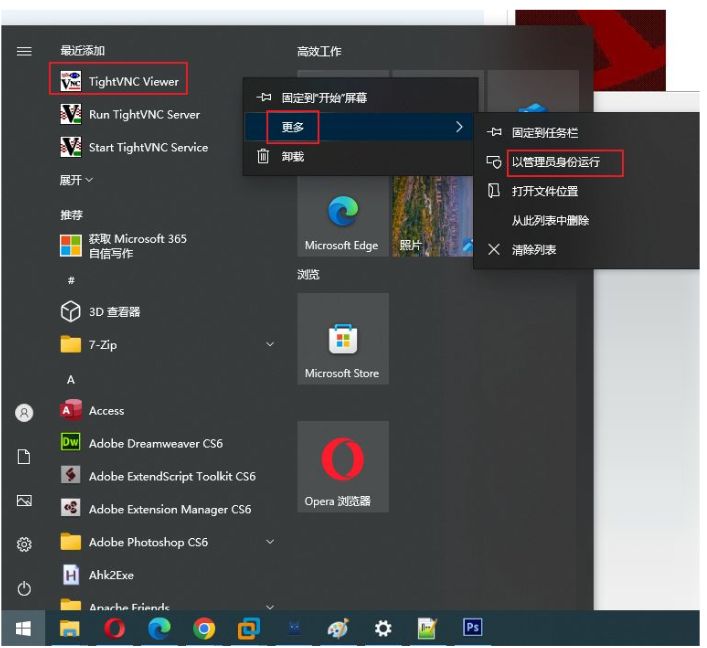Launch Run TightVNC Server entry
The width and height of the screenshot is (707, 648).
130,115
